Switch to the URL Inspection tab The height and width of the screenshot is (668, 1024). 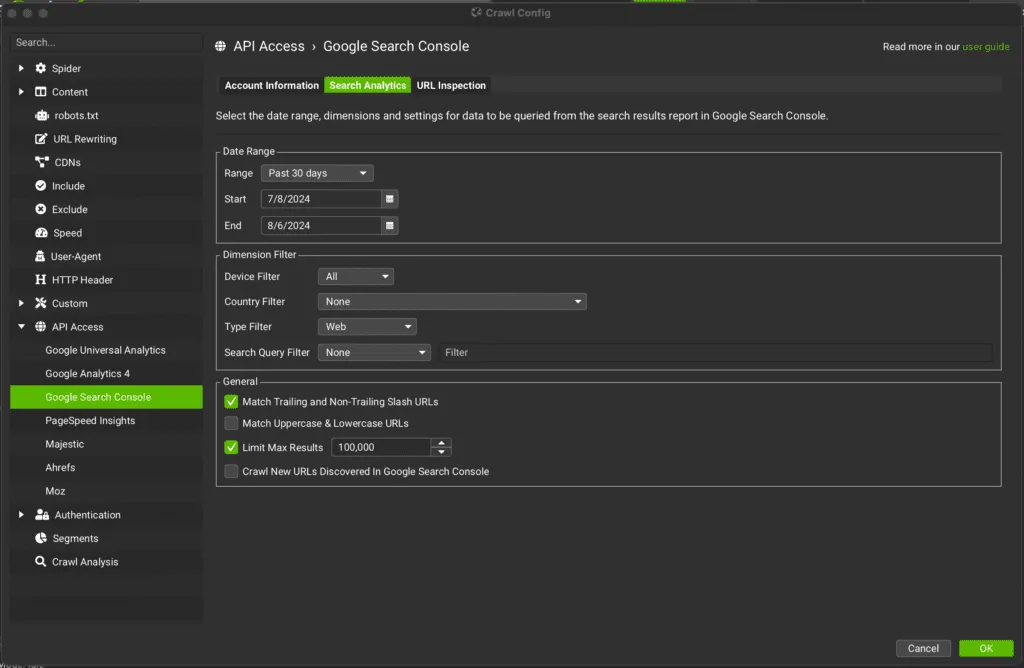(451, 86)
